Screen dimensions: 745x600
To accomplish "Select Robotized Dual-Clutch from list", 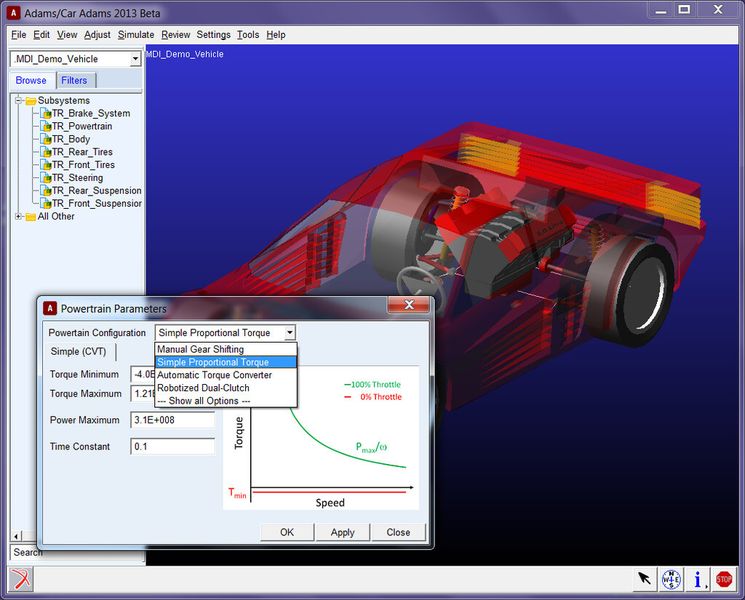I will [x=203, y=388].
